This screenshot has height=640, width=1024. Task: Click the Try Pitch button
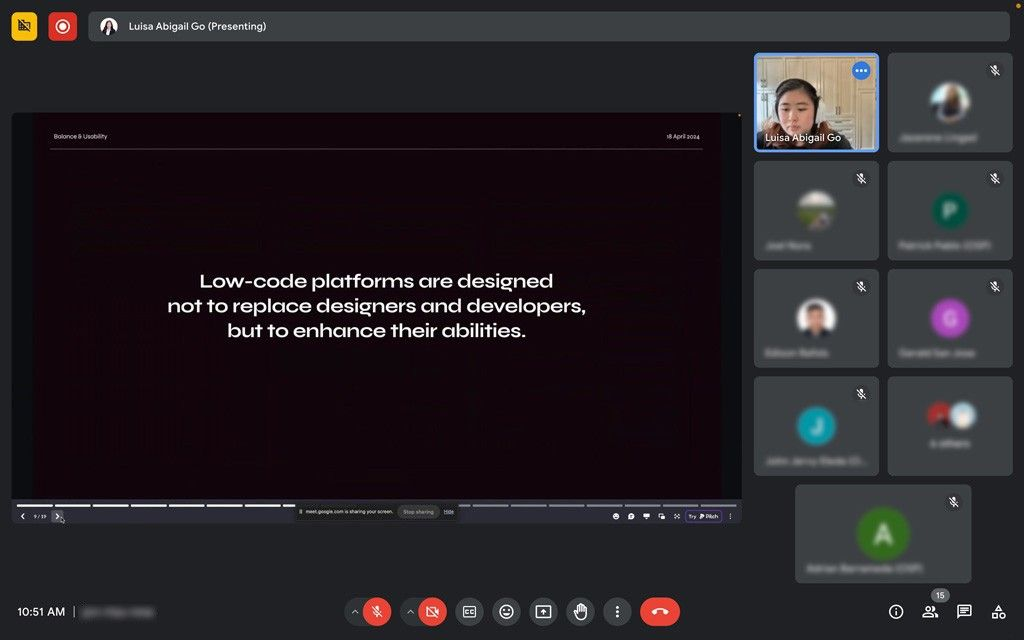click(703, 516)
